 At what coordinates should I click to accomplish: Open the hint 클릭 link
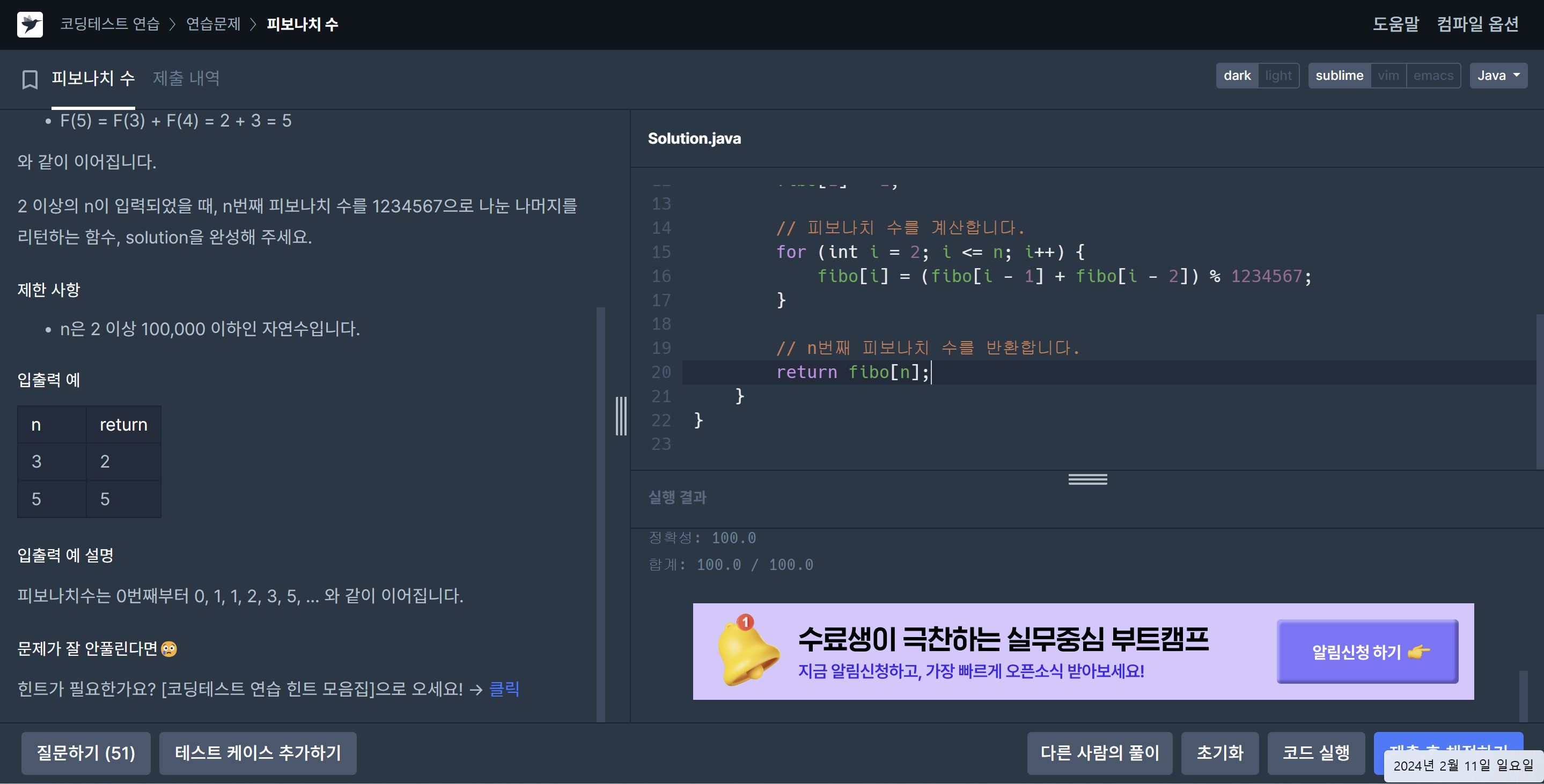pos(504,689)
